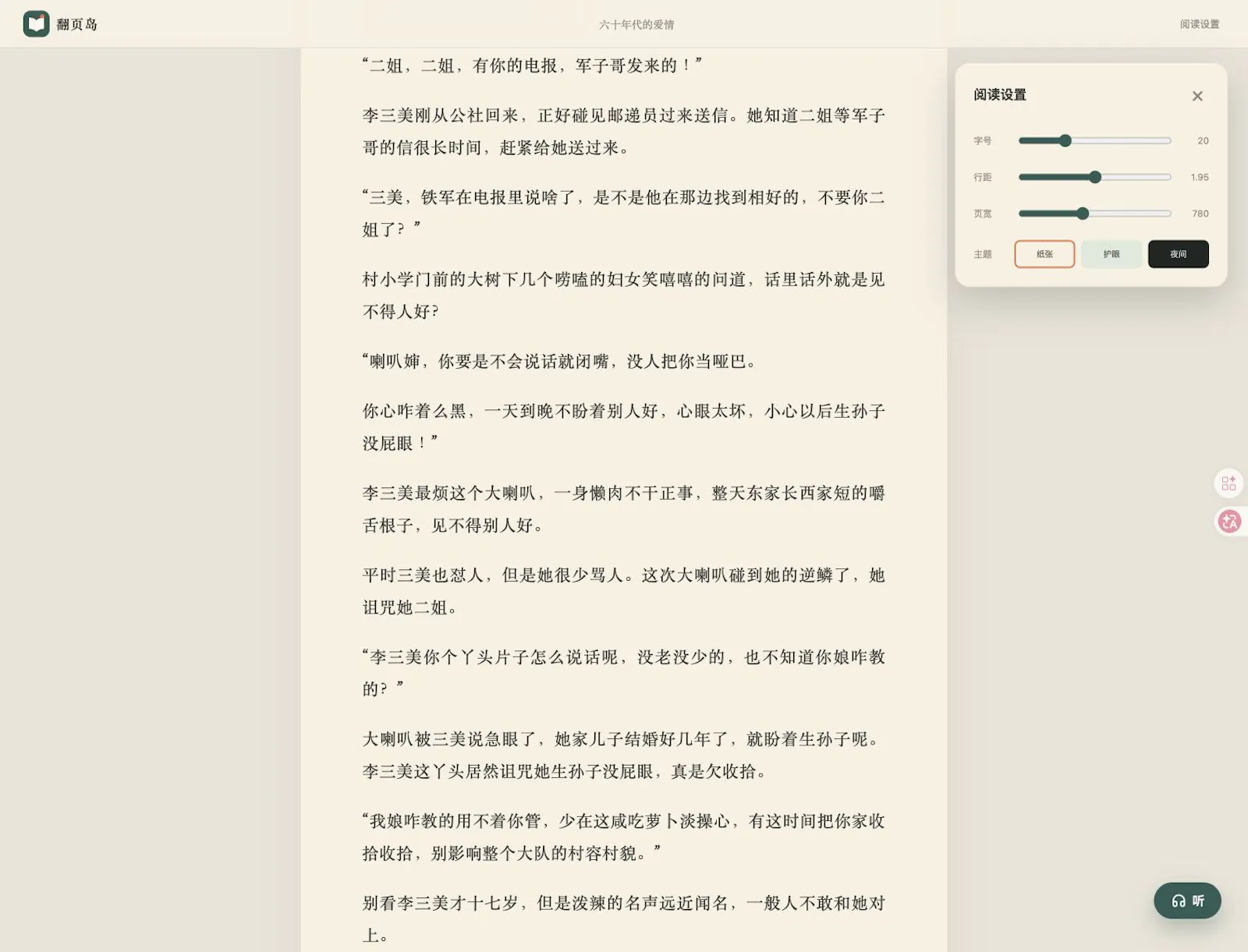Start listening with the 听 button
Viewport: 1248px width, 952px height.
[1187, 901]
